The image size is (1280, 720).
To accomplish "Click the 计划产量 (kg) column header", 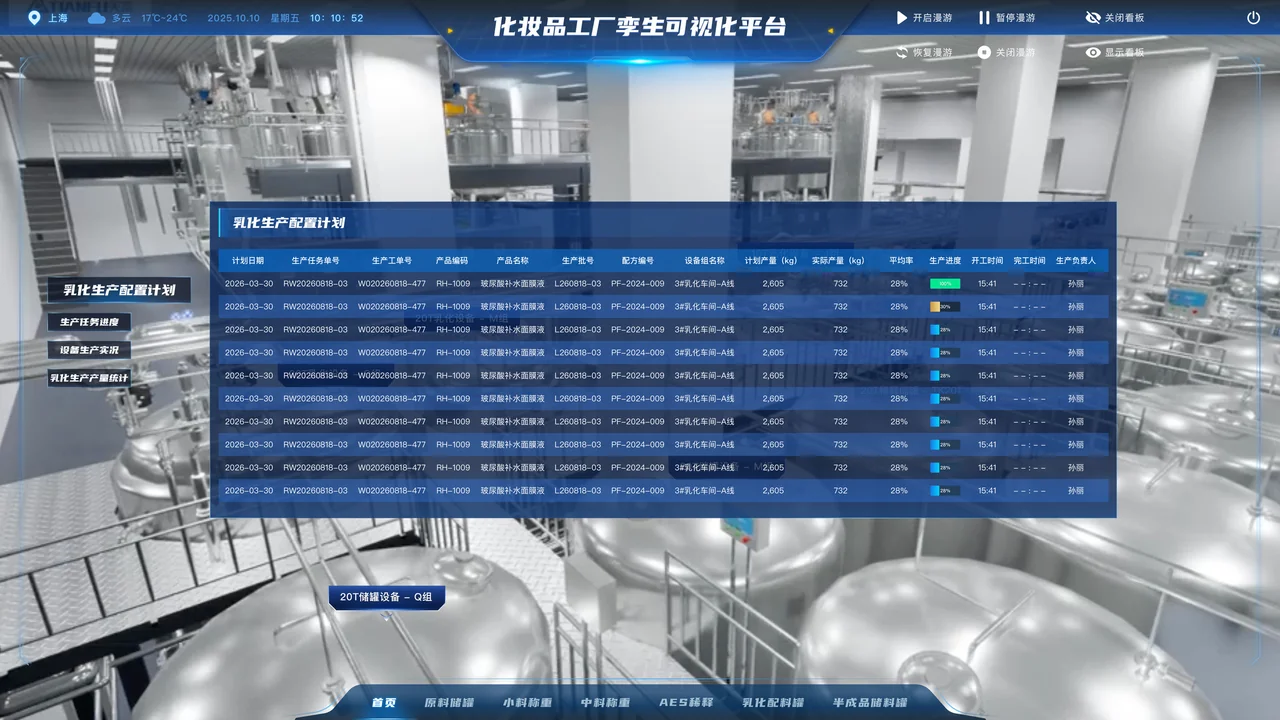I will coord(771,261).
